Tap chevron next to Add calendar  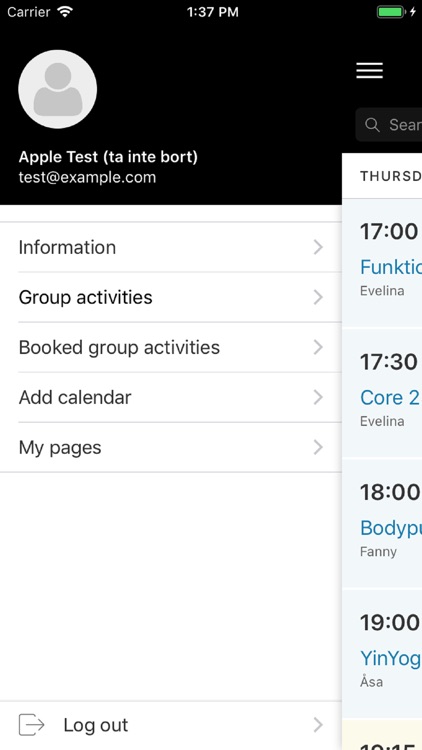[318, 397]
